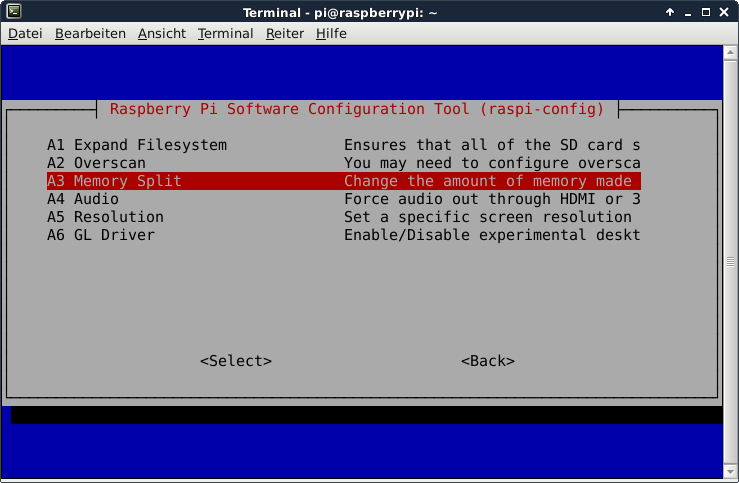
Task: Click the <Back> button
Action: coord(487,360)
